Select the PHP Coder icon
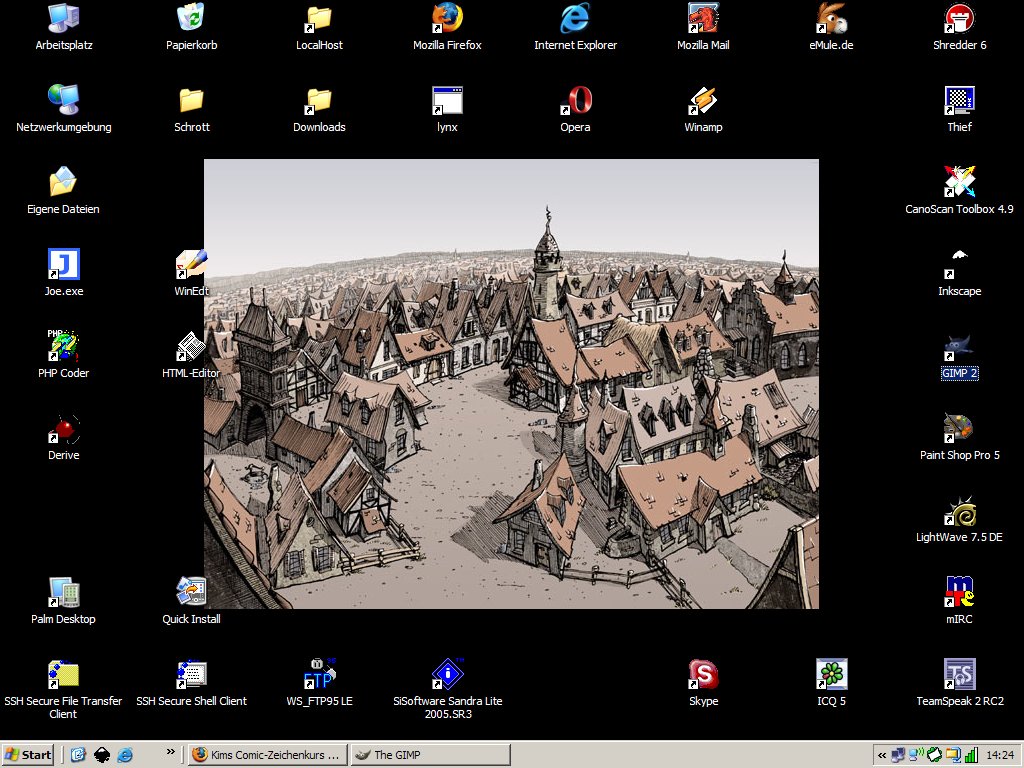Screen dimensions: 1024x768 click(63, 347)
